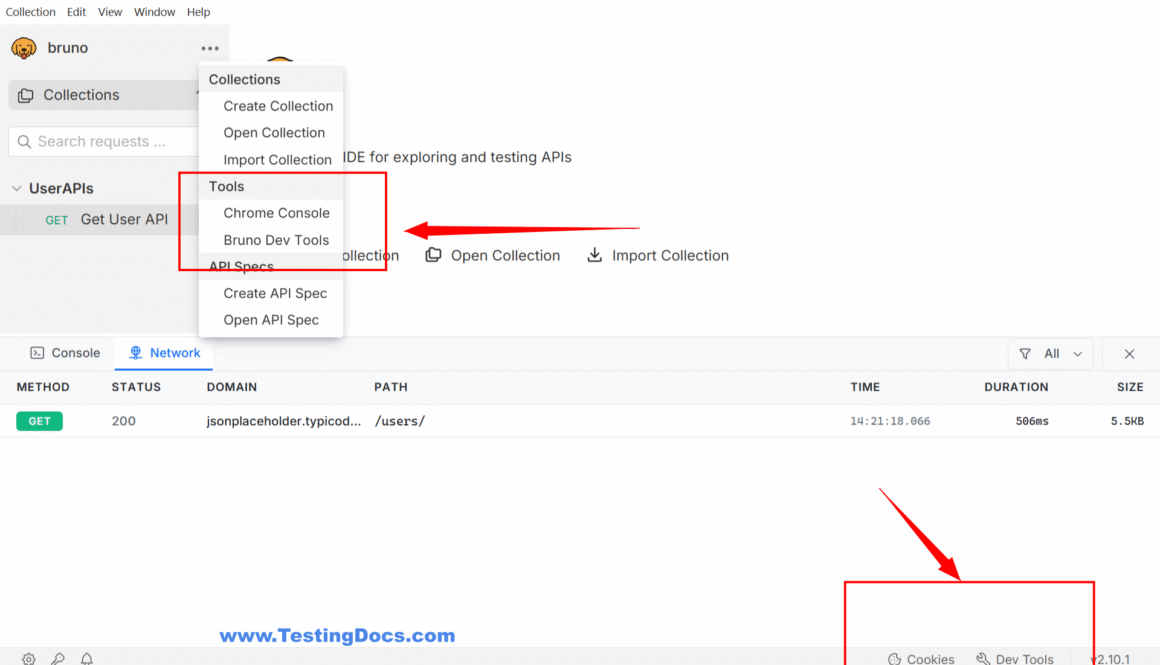Choose Import Collection from dropdown menu
Screen dimensions: 1160x665
277,160
